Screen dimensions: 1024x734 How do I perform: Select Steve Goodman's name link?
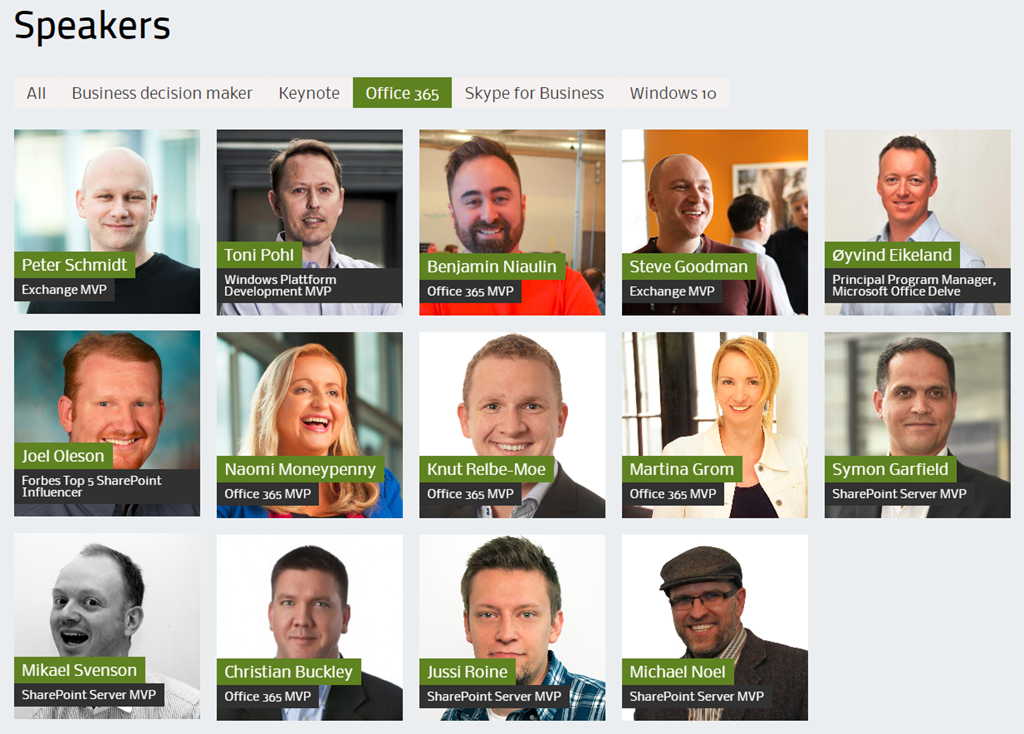pos(688,266)
